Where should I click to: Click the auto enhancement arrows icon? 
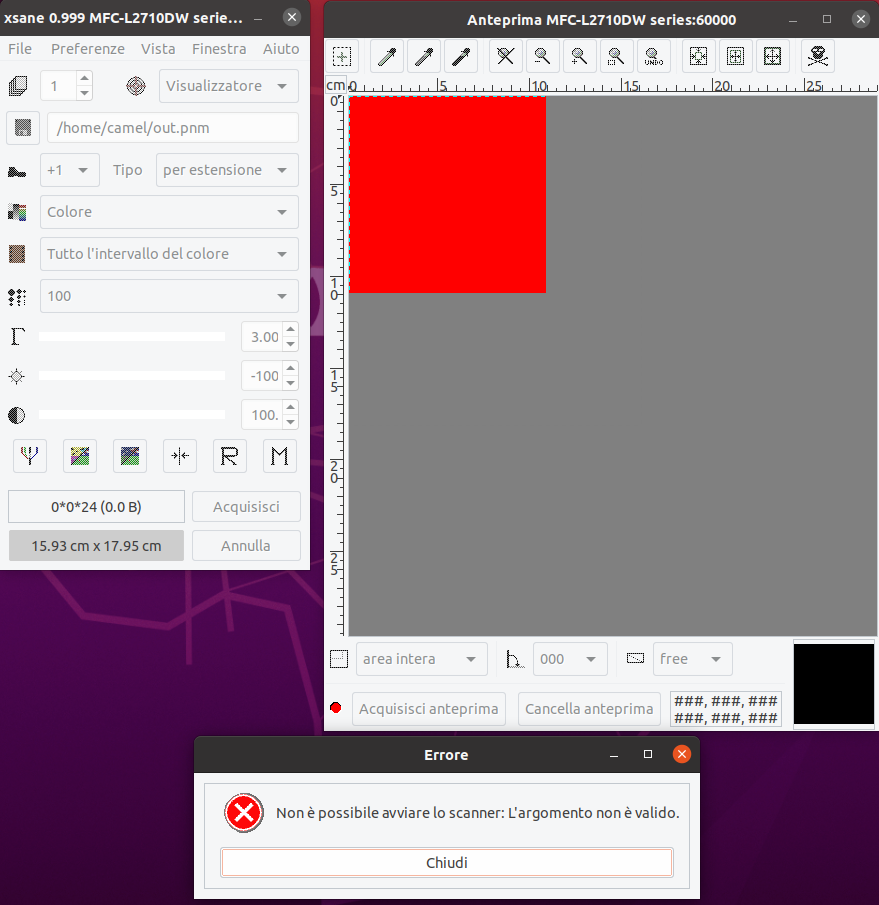(180, 456)
